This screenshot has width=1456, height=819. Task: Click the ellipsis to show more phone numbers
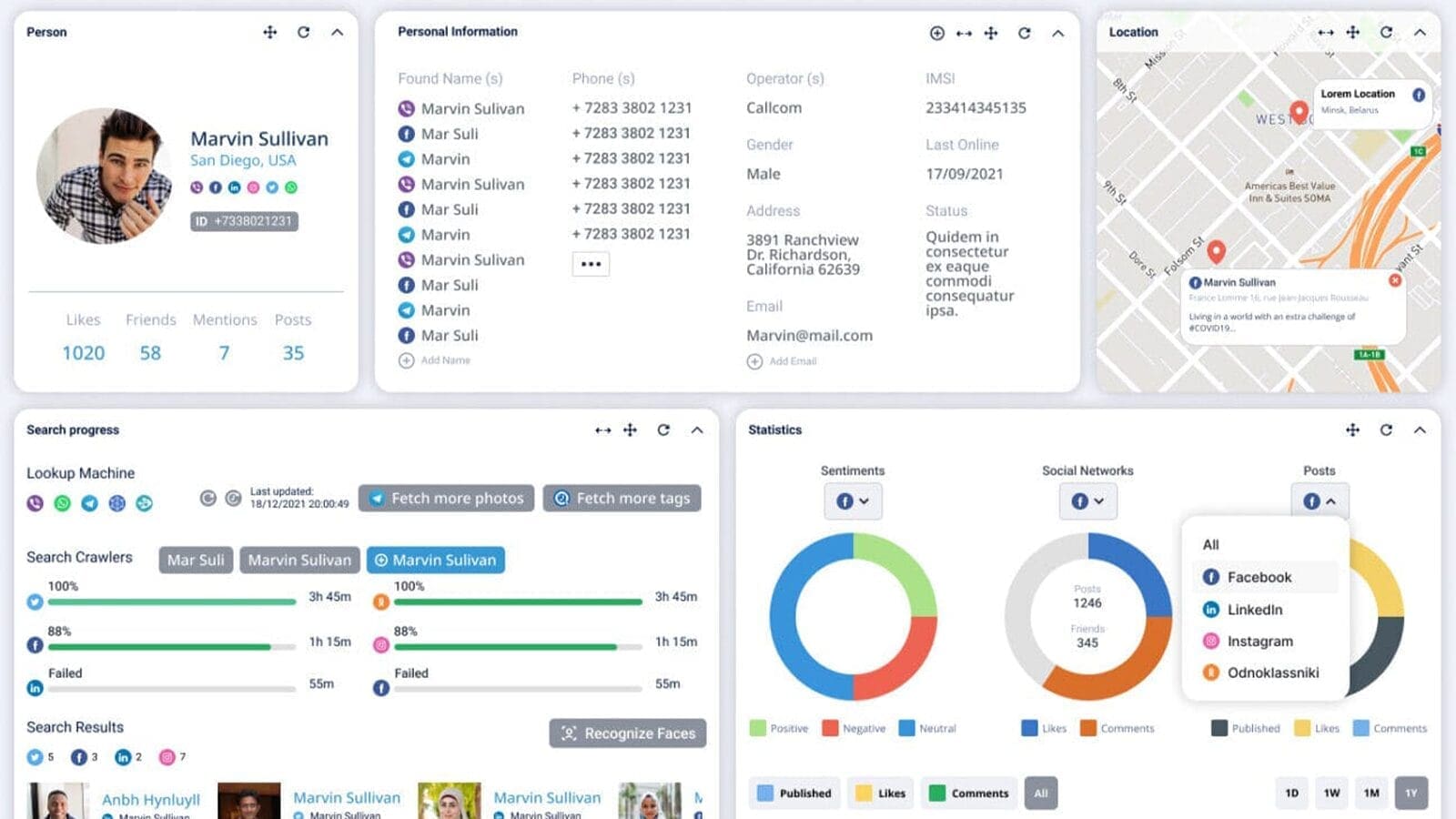coord(590,263)
